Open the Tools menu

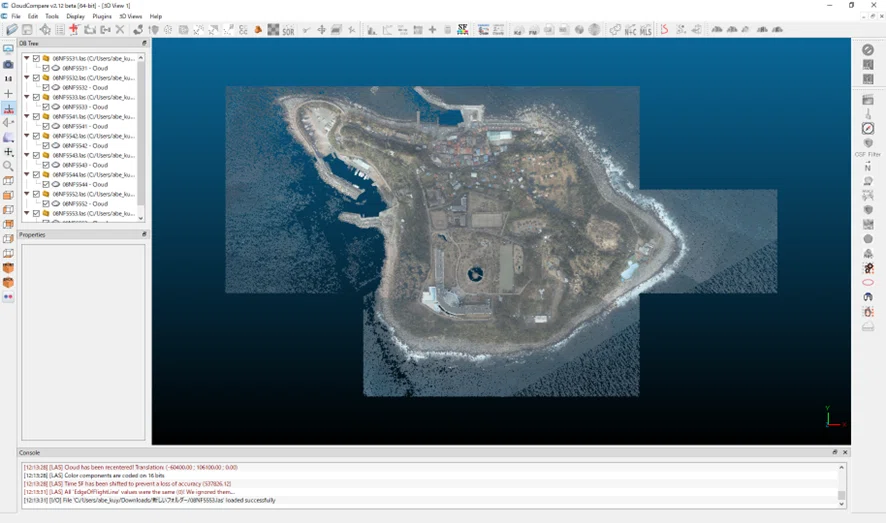(x=52, y=16)
